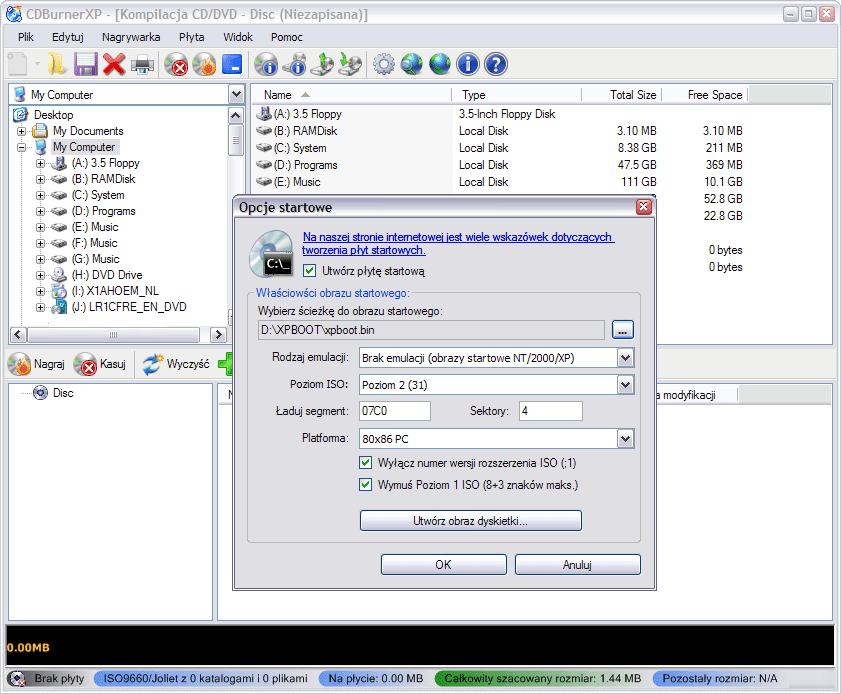Click the blue info circle toolbar icon
The width and height of the screenshot is (841, 694).
point(468,64)
